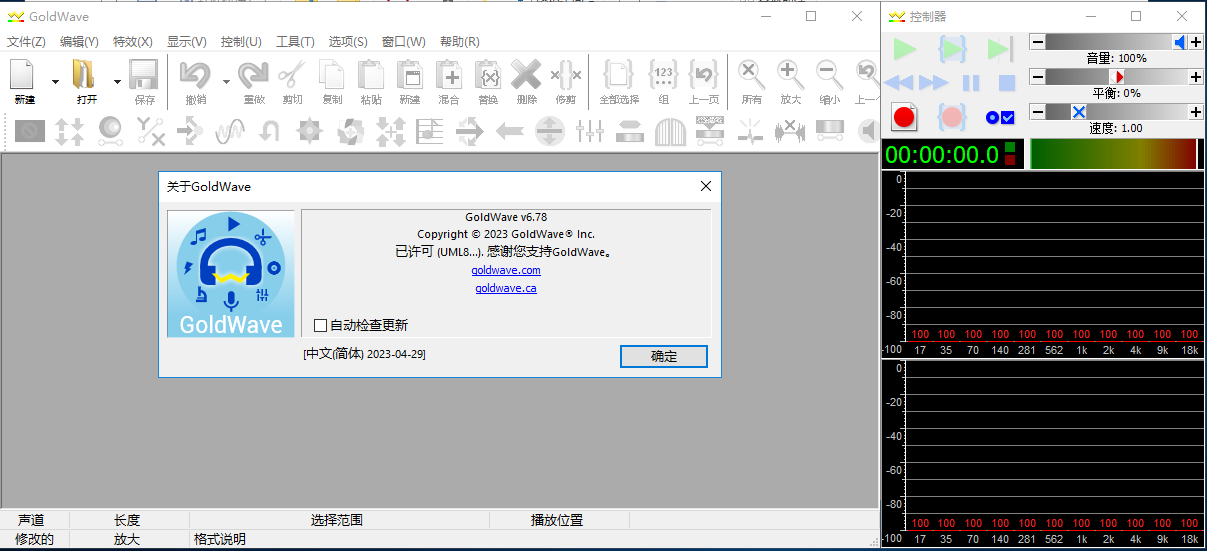Viewport: 1207px width, 551px height.
Task: Click the 新建 new file icon
Action: click(x=23, y=76)
